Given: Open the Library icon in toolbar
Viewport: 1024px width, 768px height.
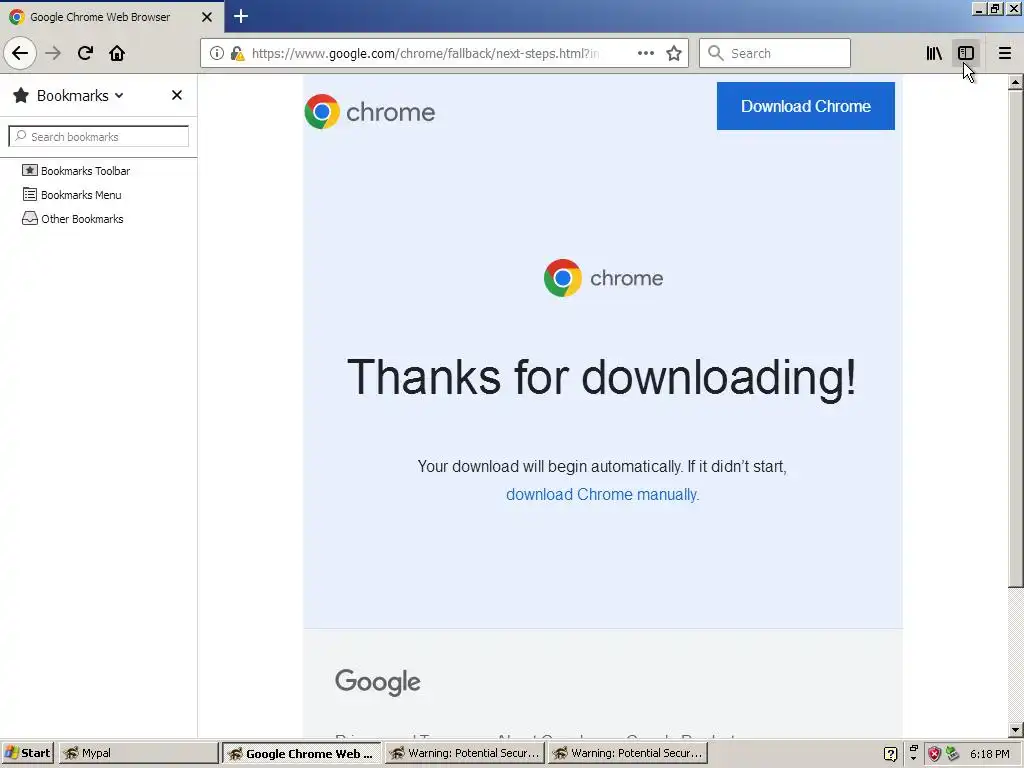Looking at the screenshot, I should [x=934, y=53].
